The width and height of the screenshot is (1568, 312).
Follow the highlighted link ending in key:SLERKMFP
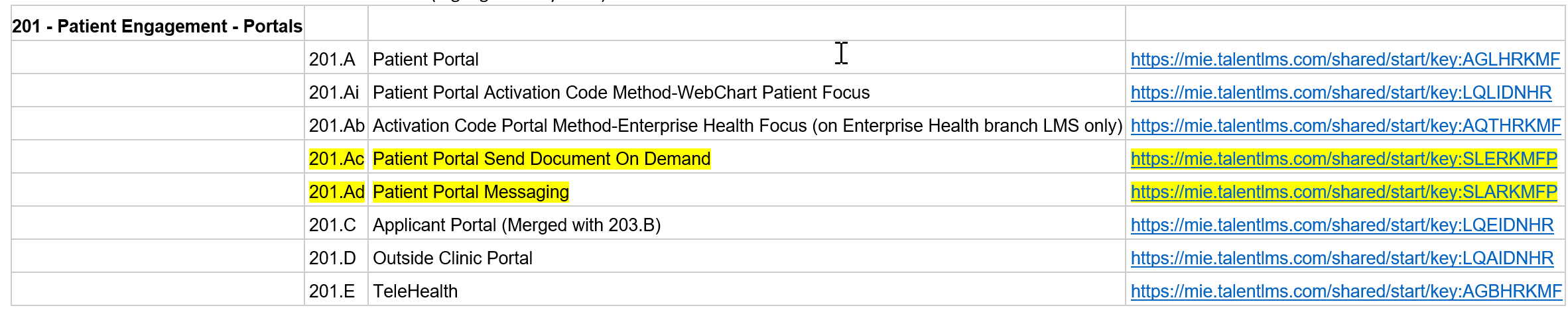point(1343,159)
